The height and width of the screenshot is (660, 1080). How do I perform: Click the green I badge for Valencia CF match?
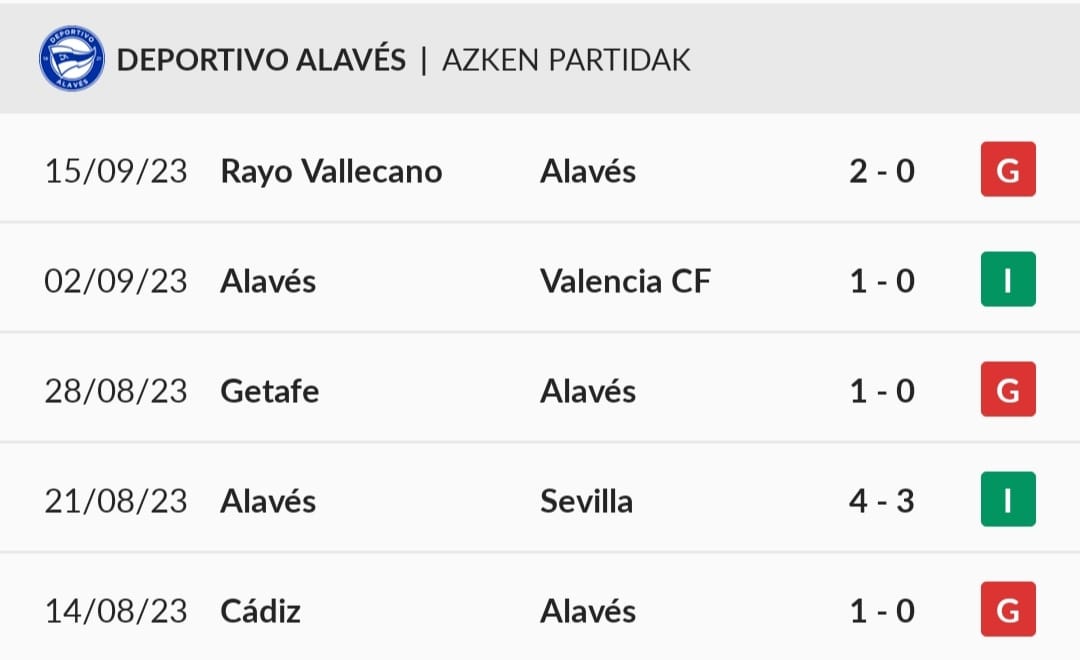click(x=1008, y=280)
